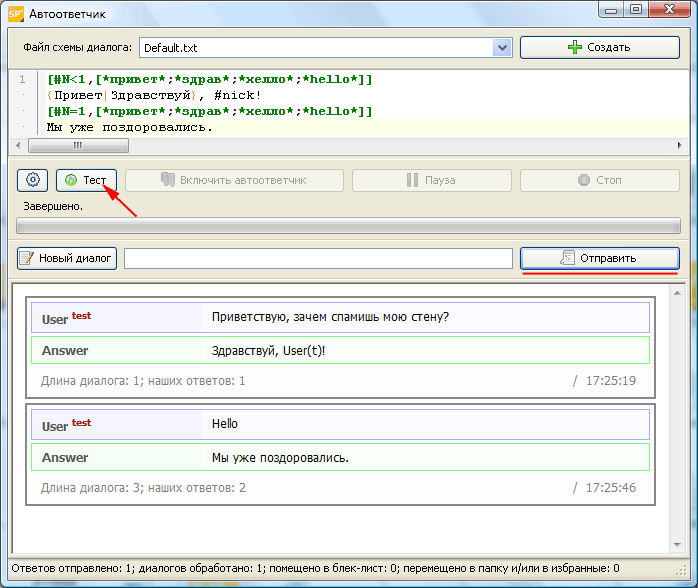Click answer 'Мы уже поздоровались.' in log
This screenshot has width=698, height=588.
[x=280, y=458]
